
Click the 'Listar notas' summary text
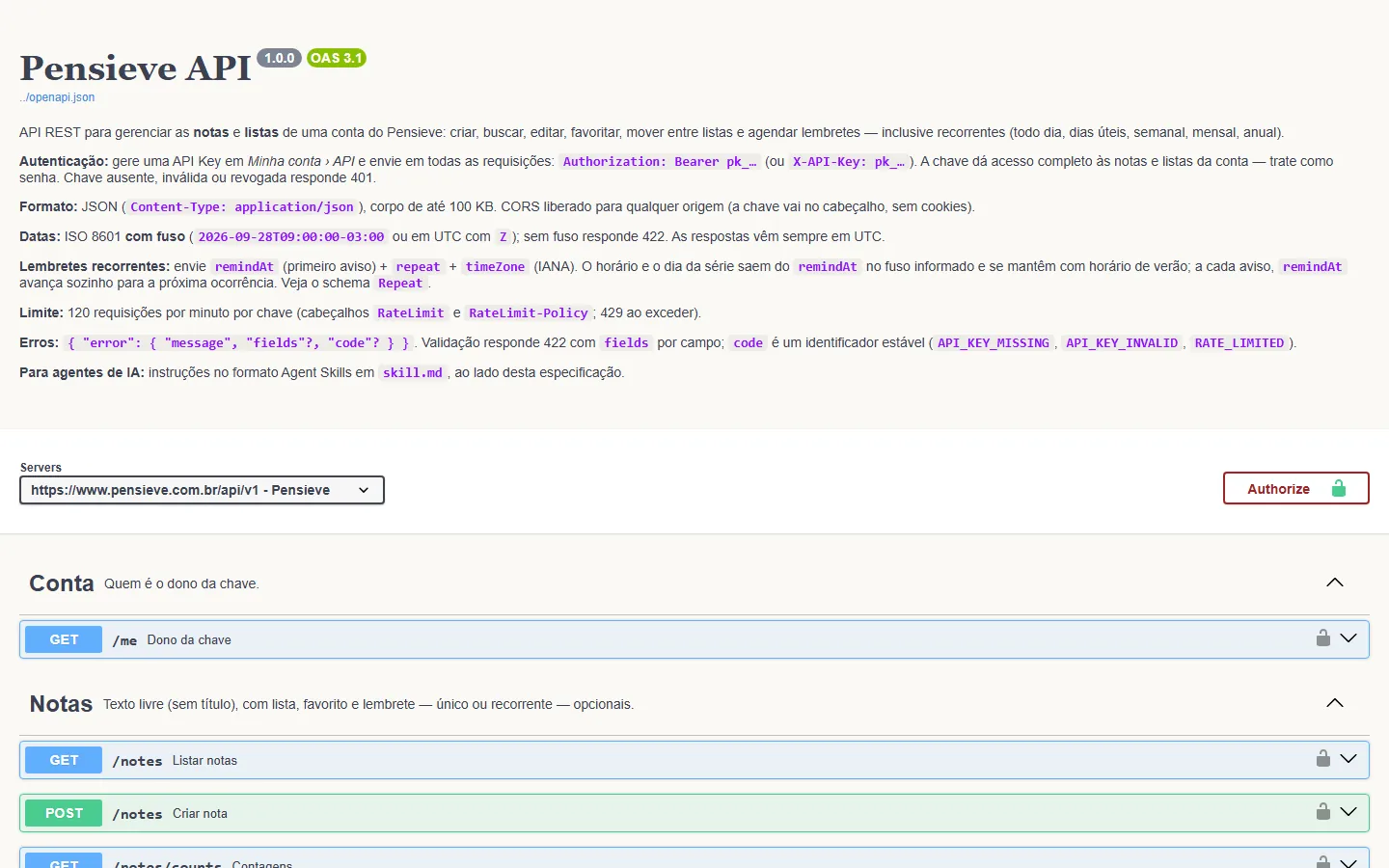point(204,760)
